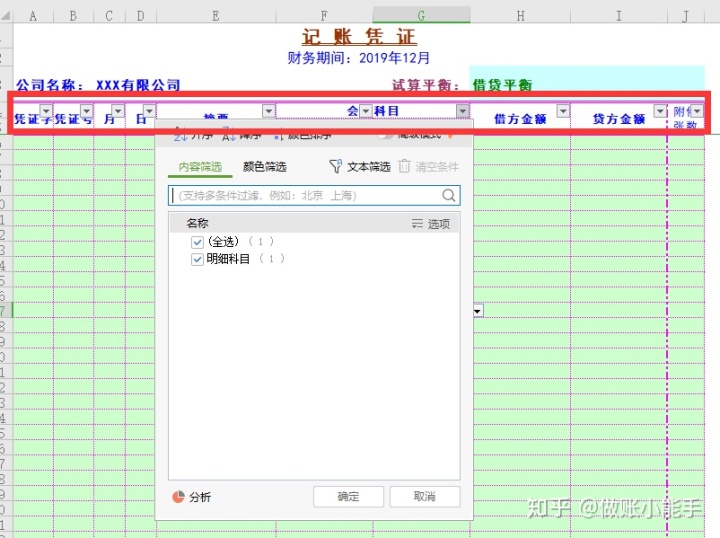Toggle the 明细科目 checkbox
720x538 pixels.
coord(197,259)
